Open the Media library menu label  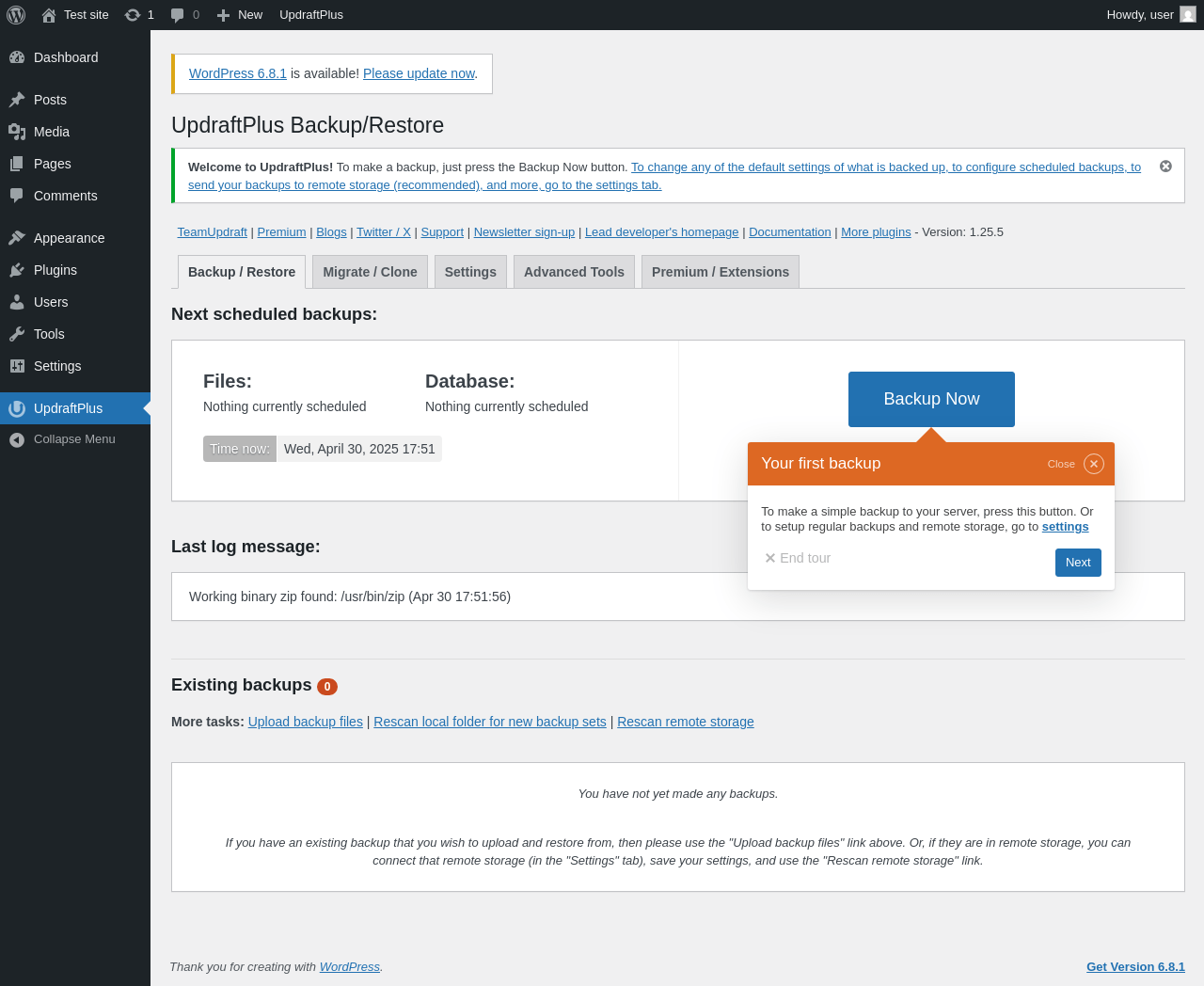point(52,132)
